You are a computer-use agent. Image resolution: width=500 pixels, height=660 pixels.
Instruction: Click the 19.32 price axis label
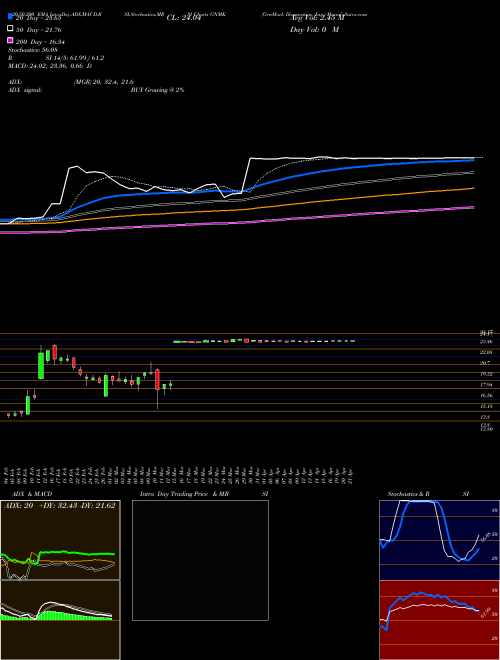[487, 373]
